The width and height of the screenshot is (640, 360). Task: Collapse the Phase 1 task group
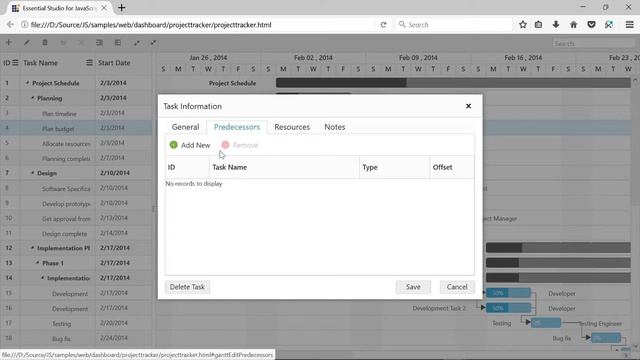click(38, 263)
